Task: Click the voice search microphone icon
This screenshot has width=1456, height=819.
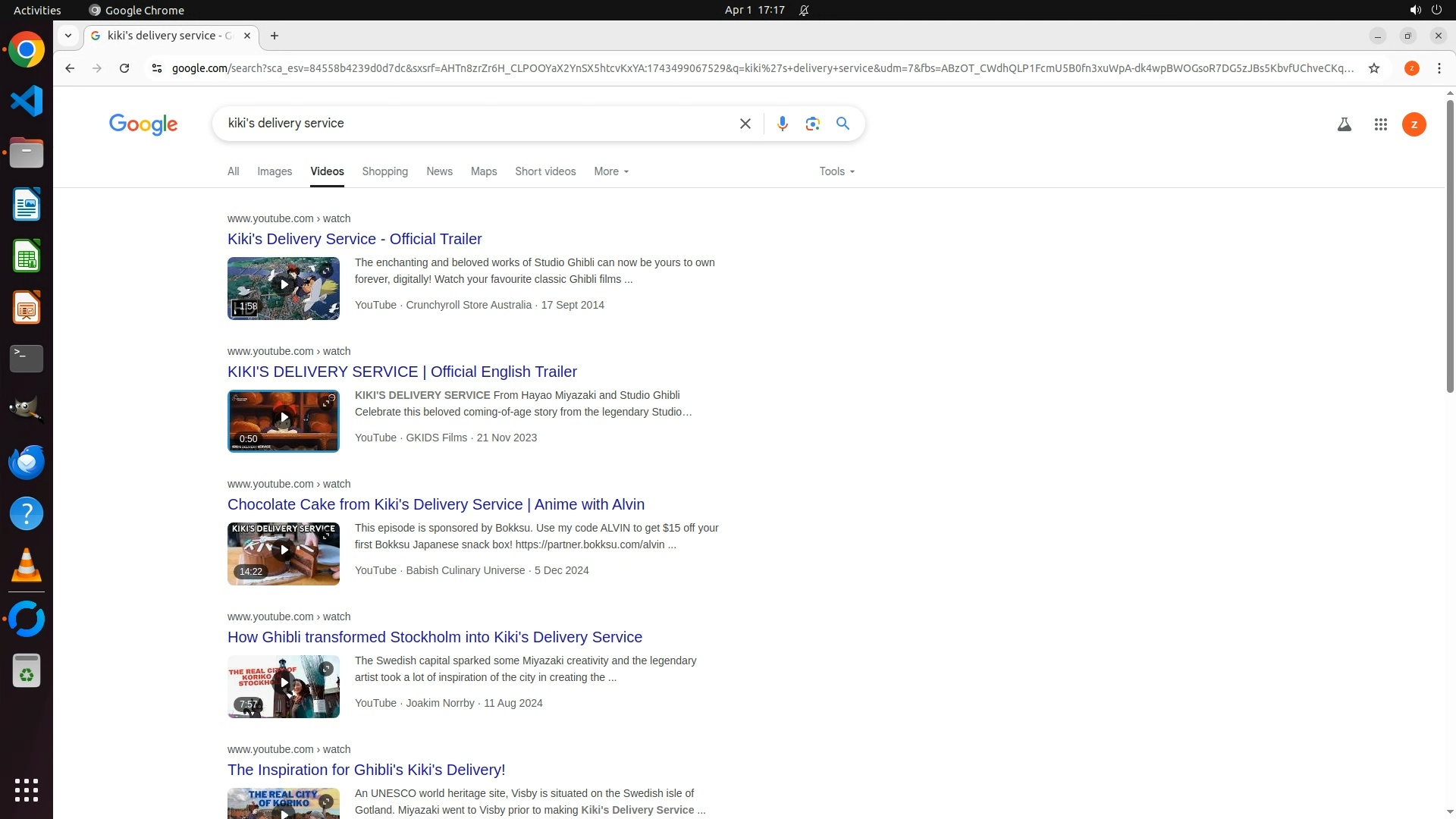Action: click(x=782, y=124)
